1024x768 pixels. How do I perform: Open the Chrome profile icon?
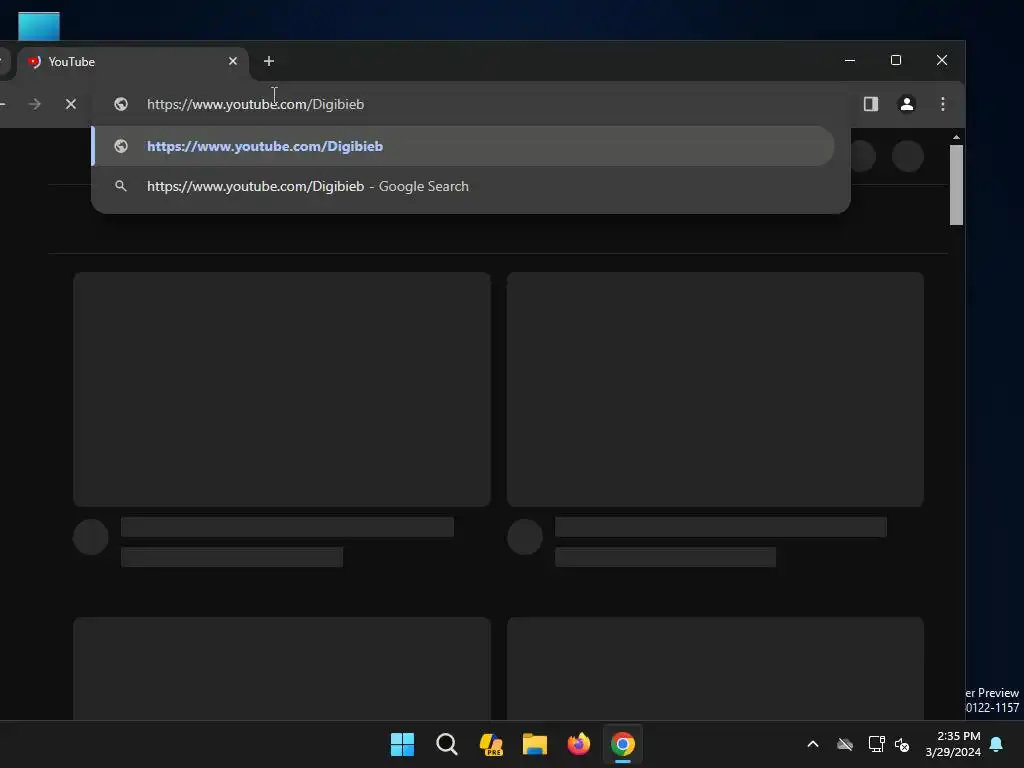click(x=906, y=104)
